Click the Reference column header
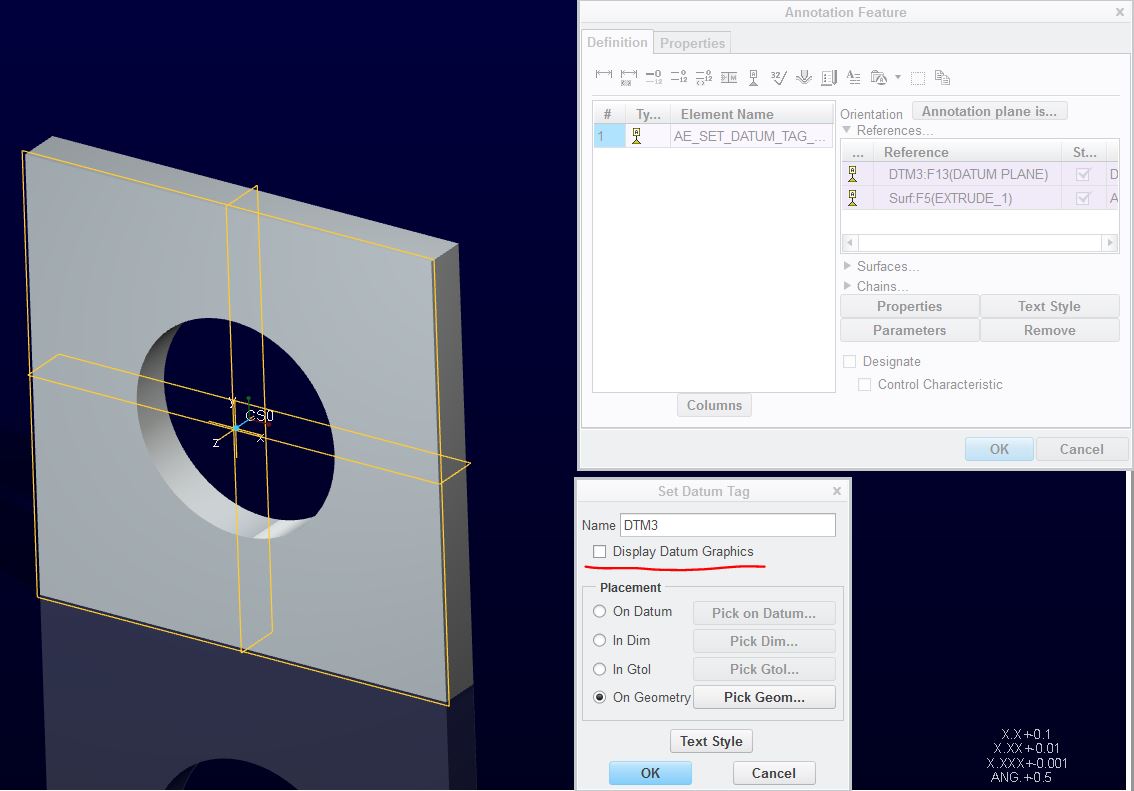1134x791 pixels. pyautogui.click(x=967, y=153)
